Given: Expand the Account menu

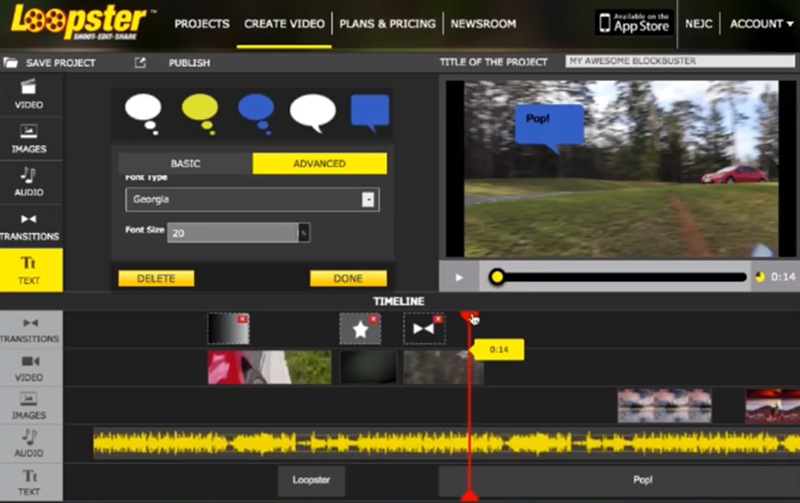Looking at the screenshot, I should point(761,24).
